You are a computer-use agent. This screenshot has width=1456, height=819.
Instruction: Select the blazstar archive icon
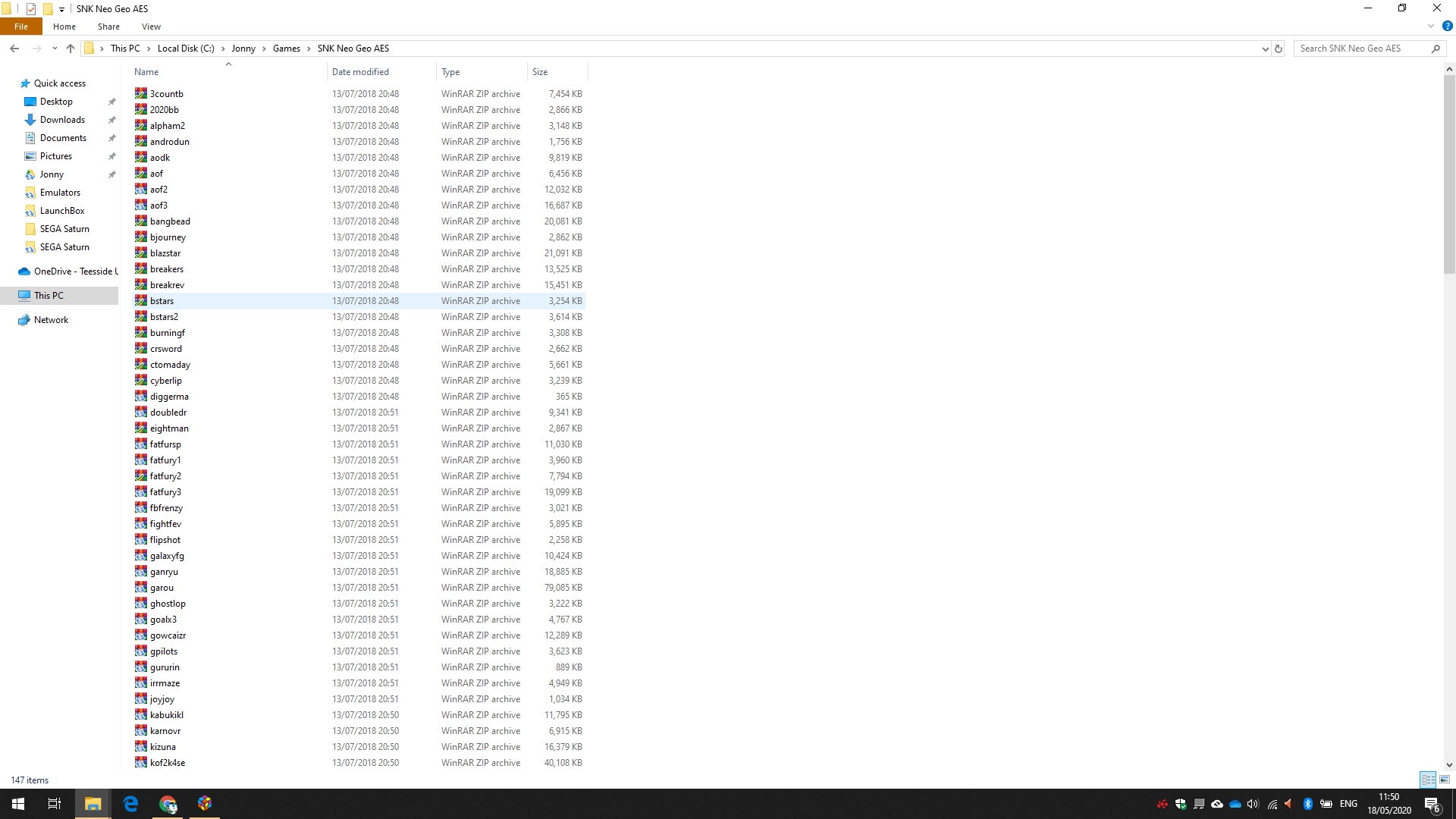(x=141, y=253)
